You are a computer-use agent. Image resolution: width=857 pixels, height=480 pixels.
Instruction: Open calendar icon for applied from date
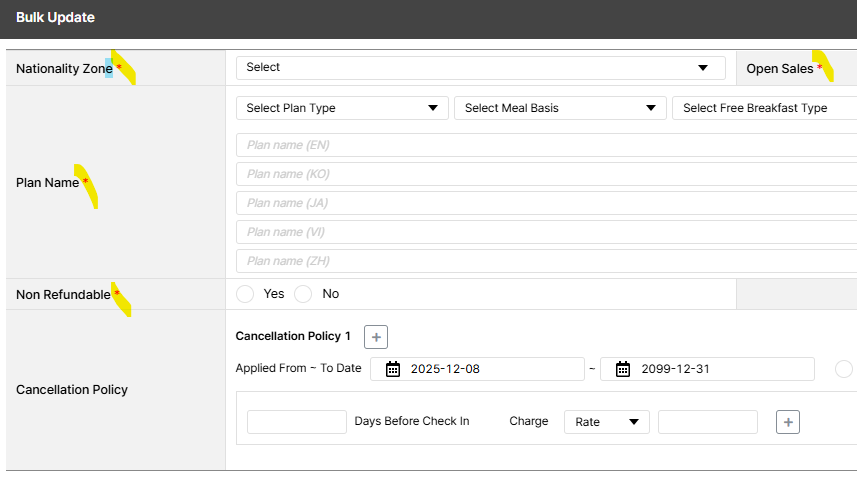pyautogui.click(x=393, y=369)
